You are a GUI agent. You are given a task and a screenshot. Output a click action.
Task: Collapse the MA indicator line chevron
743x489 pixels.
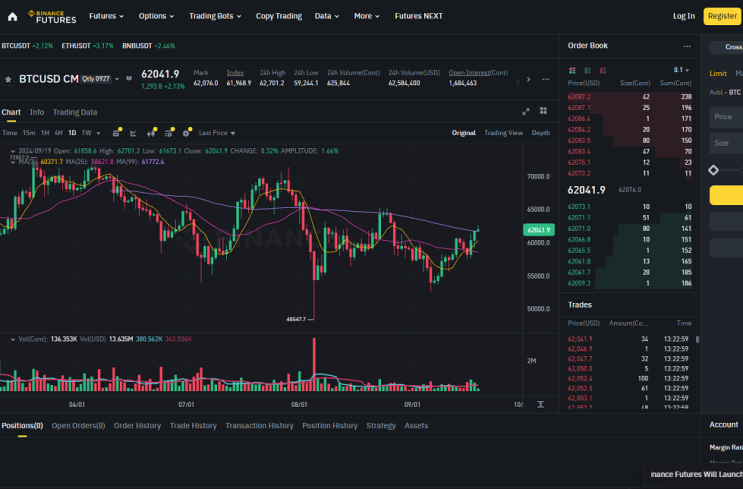[x=13, y=162]
